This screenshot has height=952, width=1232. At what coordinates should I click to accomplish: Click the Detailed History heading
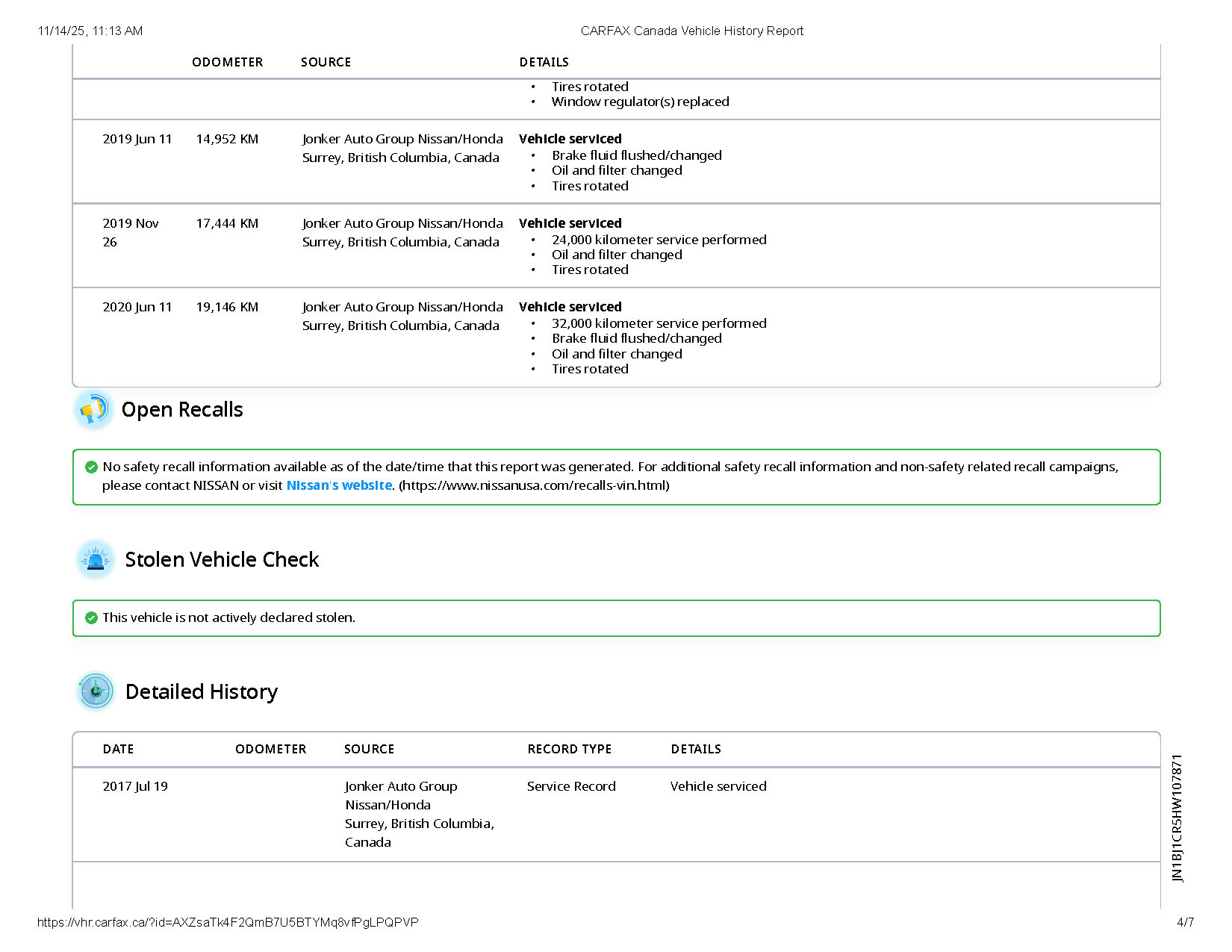[x=202, y=692]
